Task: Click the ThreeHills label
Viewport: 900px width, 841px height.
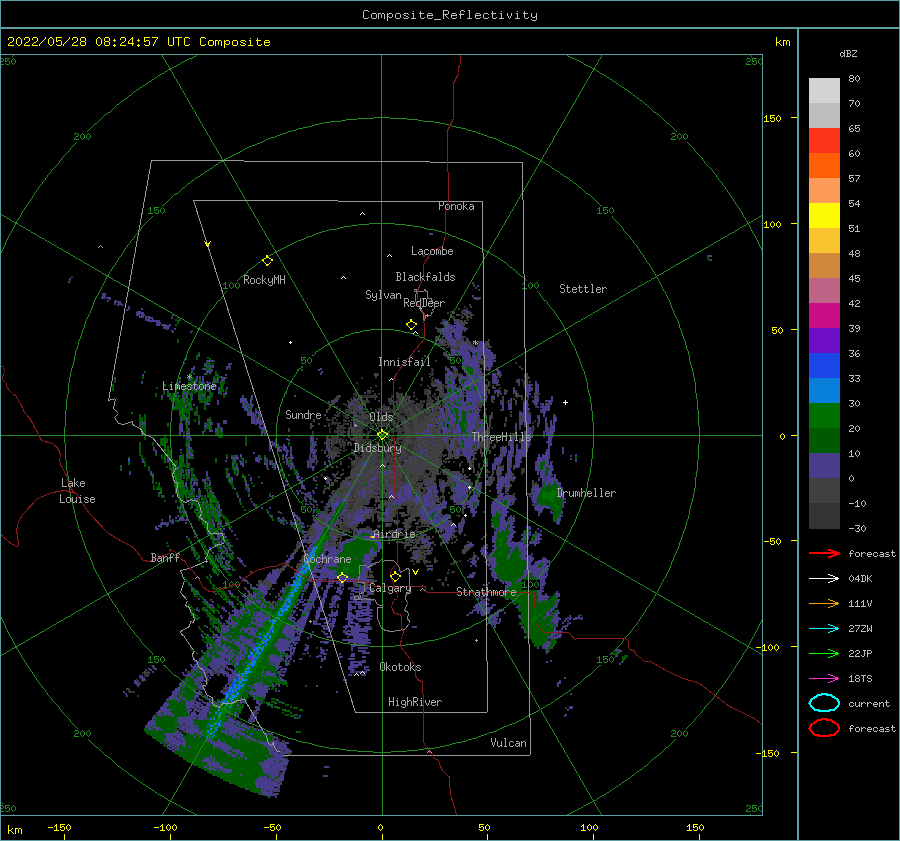Action: [501, 437]
